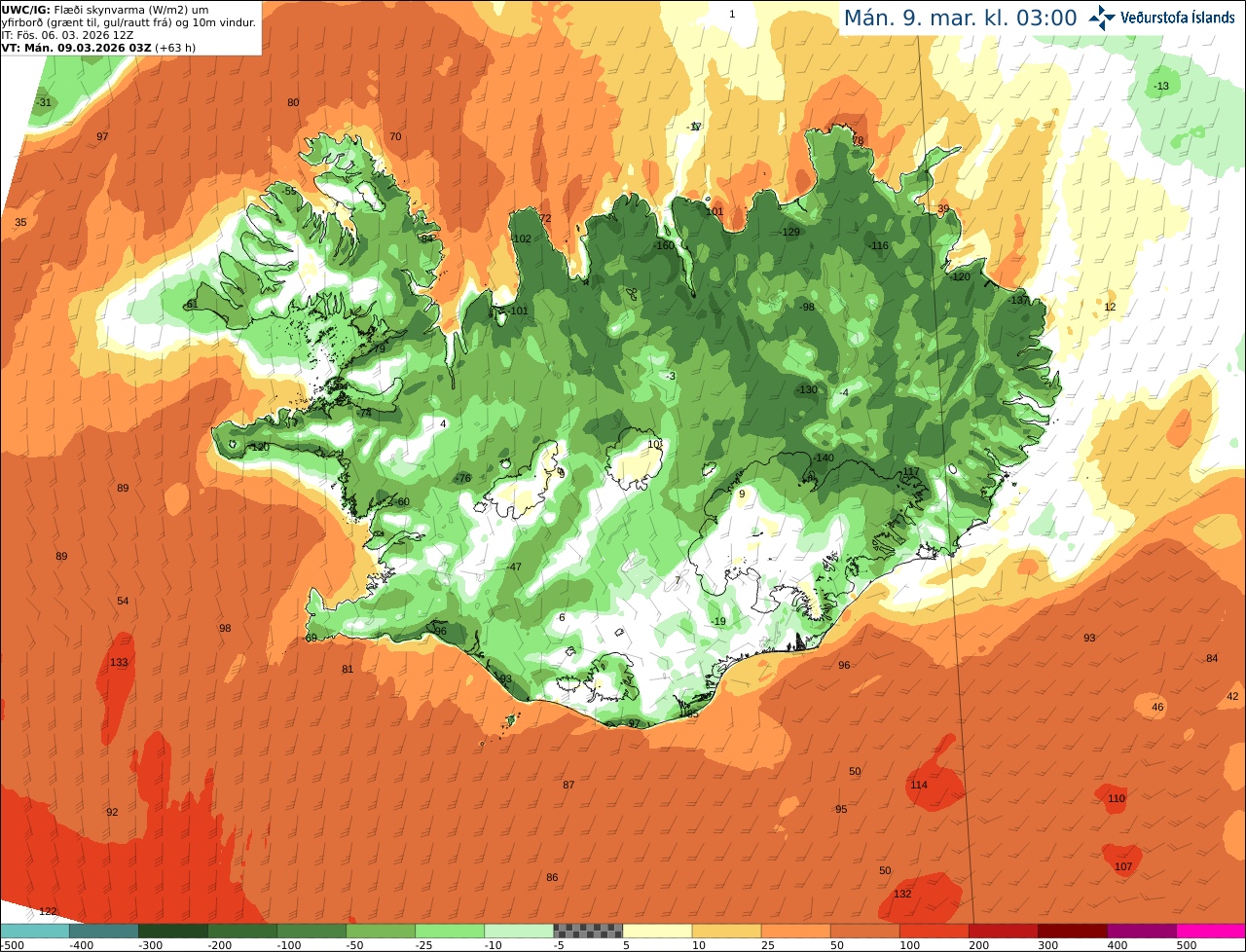The height and width of the screenshot is (952, 1246).
Task: Click the -129 value in northeast Iceland
Action: pyautogui.click(x=789, y=232)
